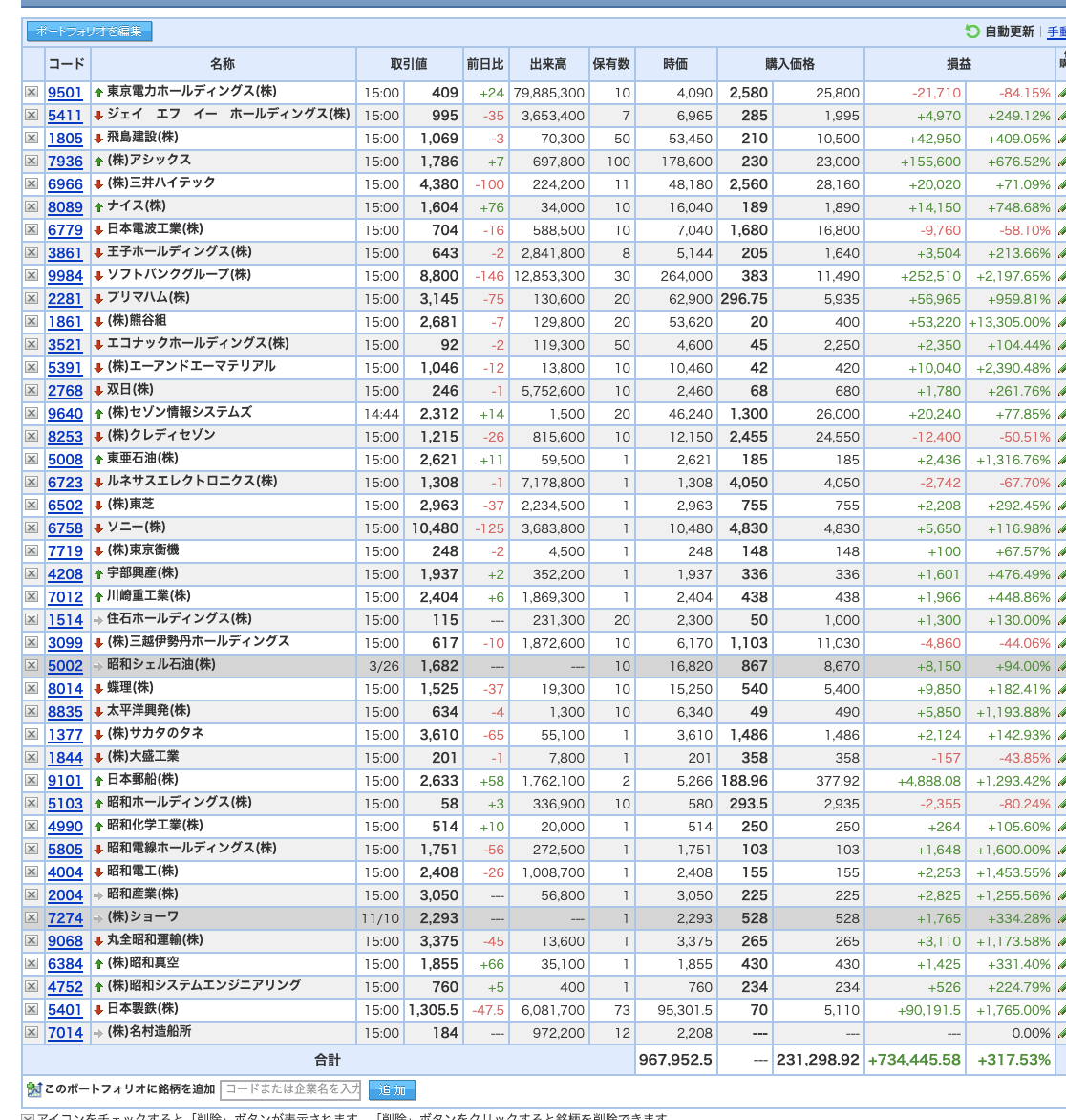The width and height of the screenshot is (1066, 1120).
Task: Click total market value 967,952.5
Action: pos(675,1059)
